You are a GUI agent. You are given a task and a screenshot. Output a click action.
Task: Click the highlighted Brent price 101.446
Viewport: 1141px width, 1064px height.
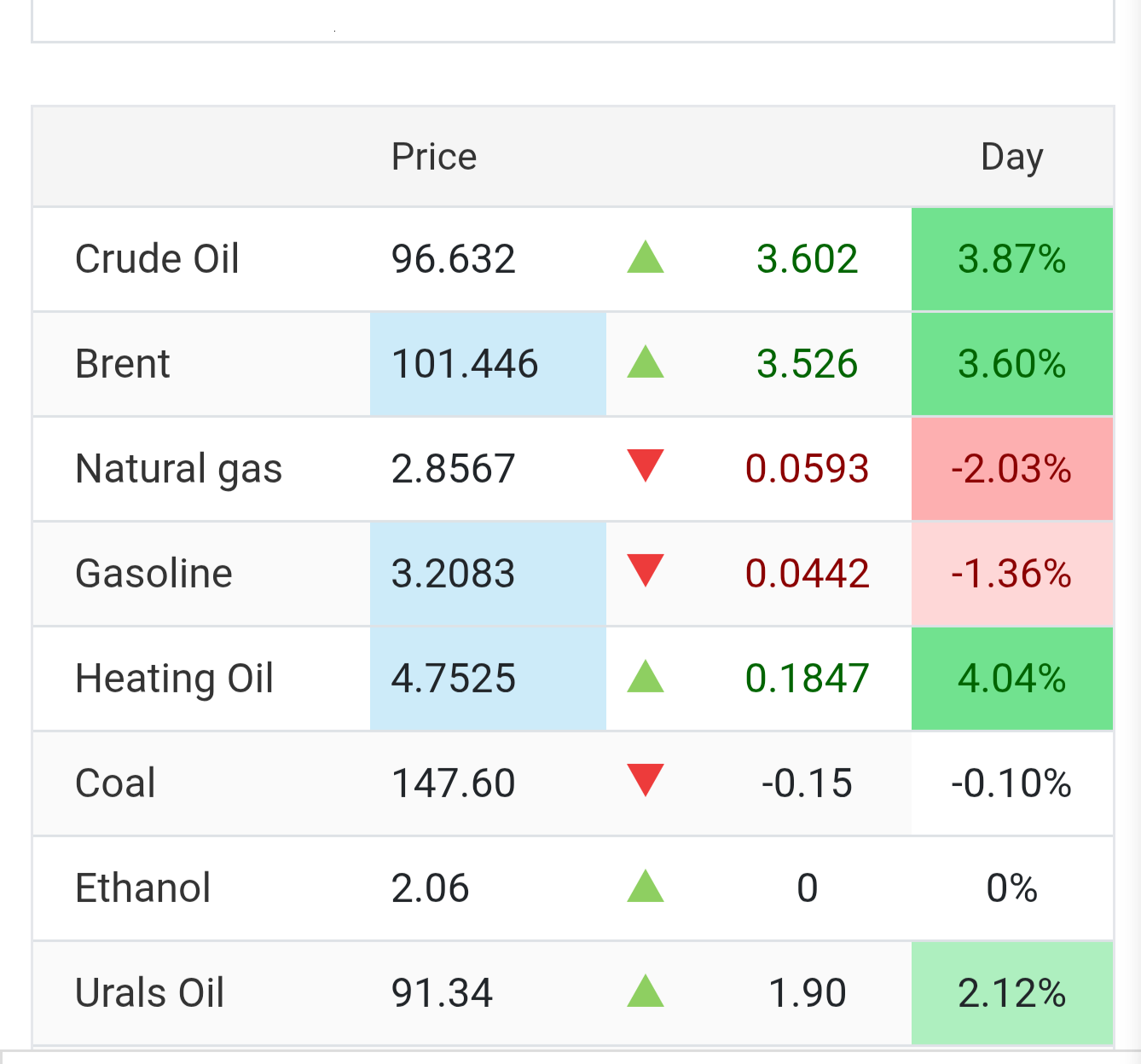pyautogui.click(x=465, y=364)
